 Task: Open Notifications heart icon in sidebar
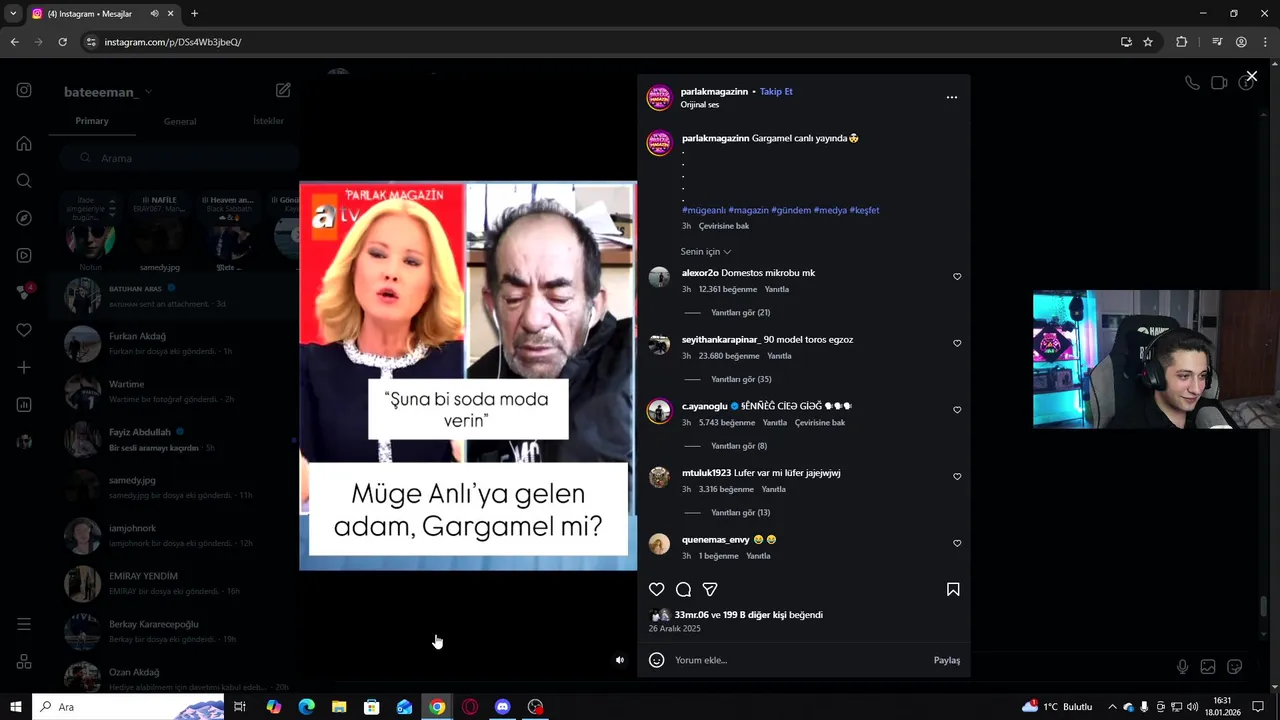pos(24,330)
